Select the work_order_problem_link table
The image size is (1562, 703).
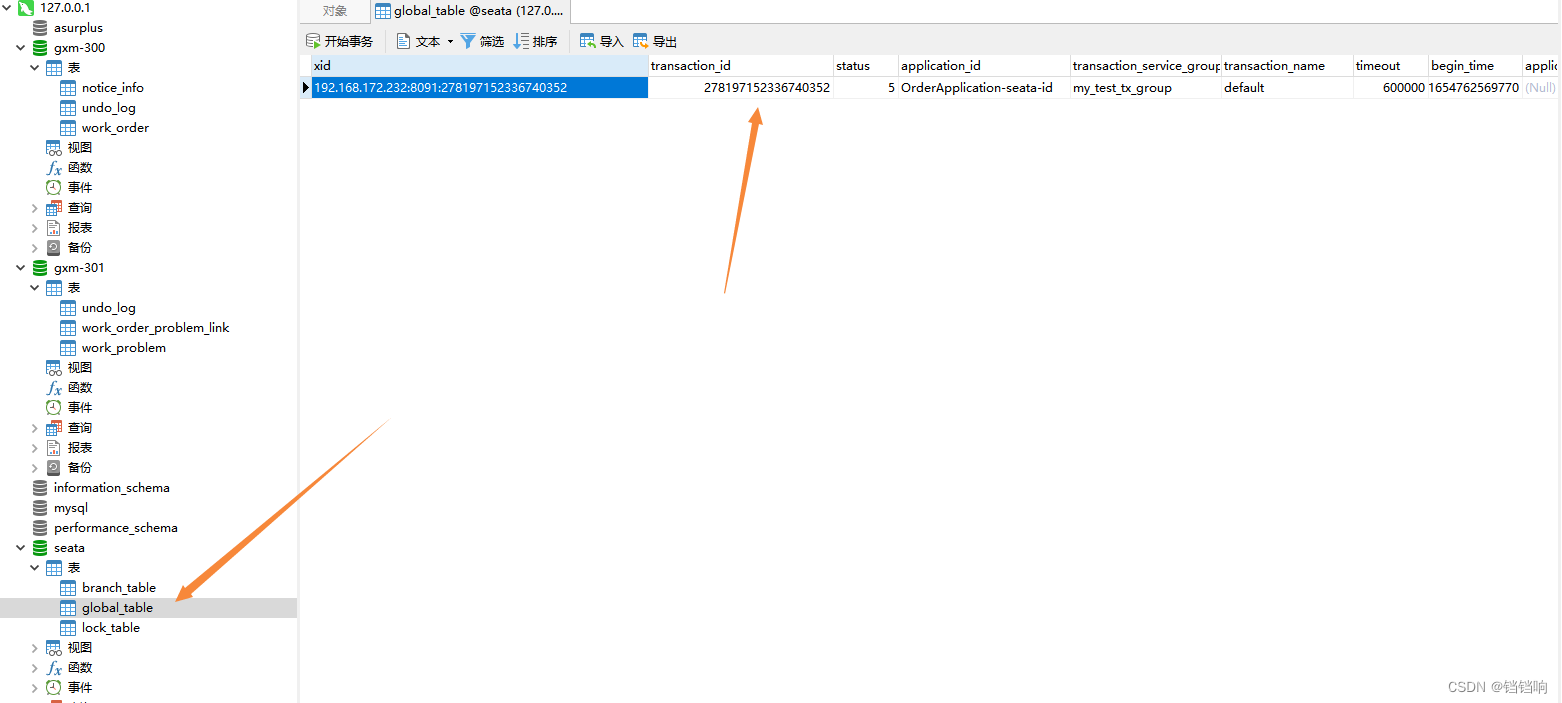[155, 328]
